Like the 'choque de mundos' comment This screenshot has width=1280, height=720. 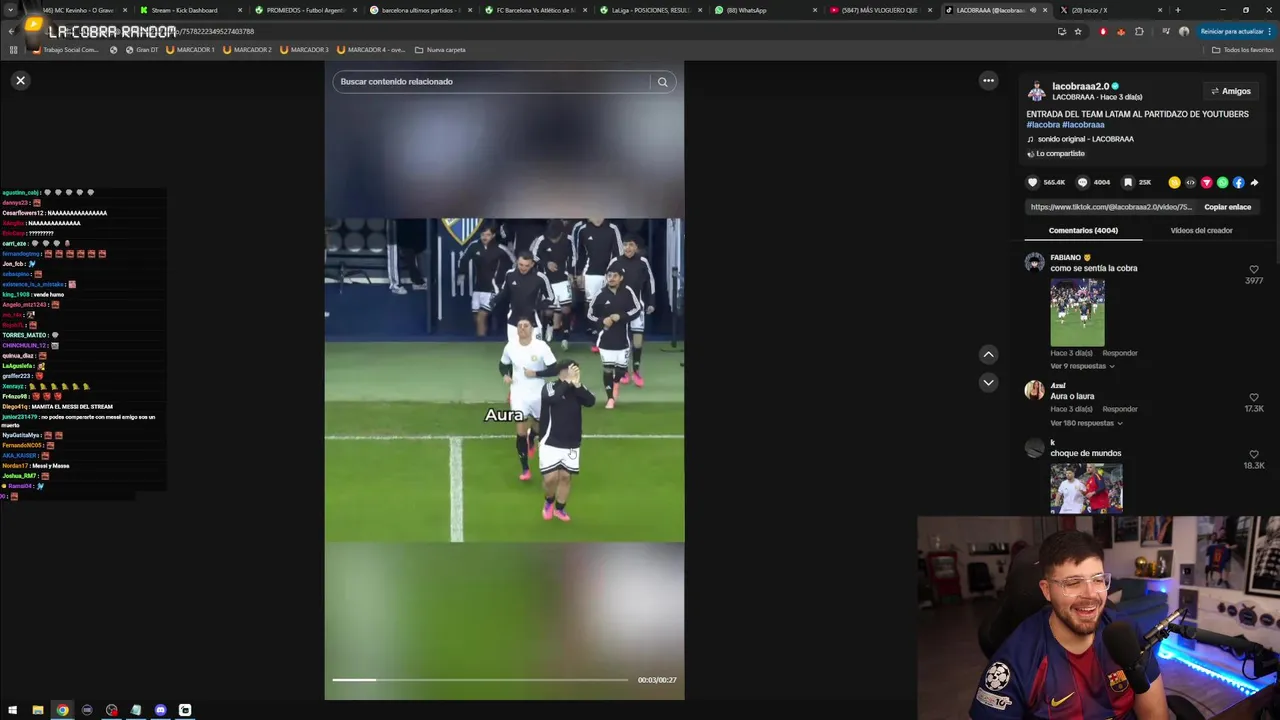(x=1254, y=455)
